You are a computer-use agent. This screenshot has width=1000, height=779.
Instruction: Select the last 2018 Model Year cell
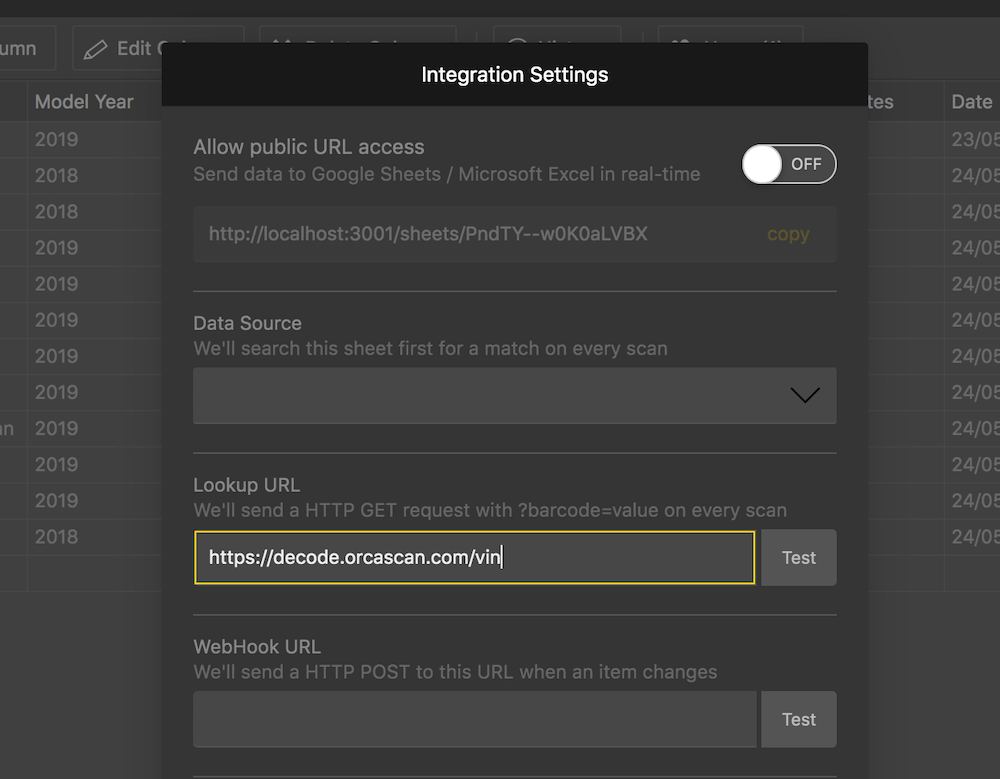(56, 536)
